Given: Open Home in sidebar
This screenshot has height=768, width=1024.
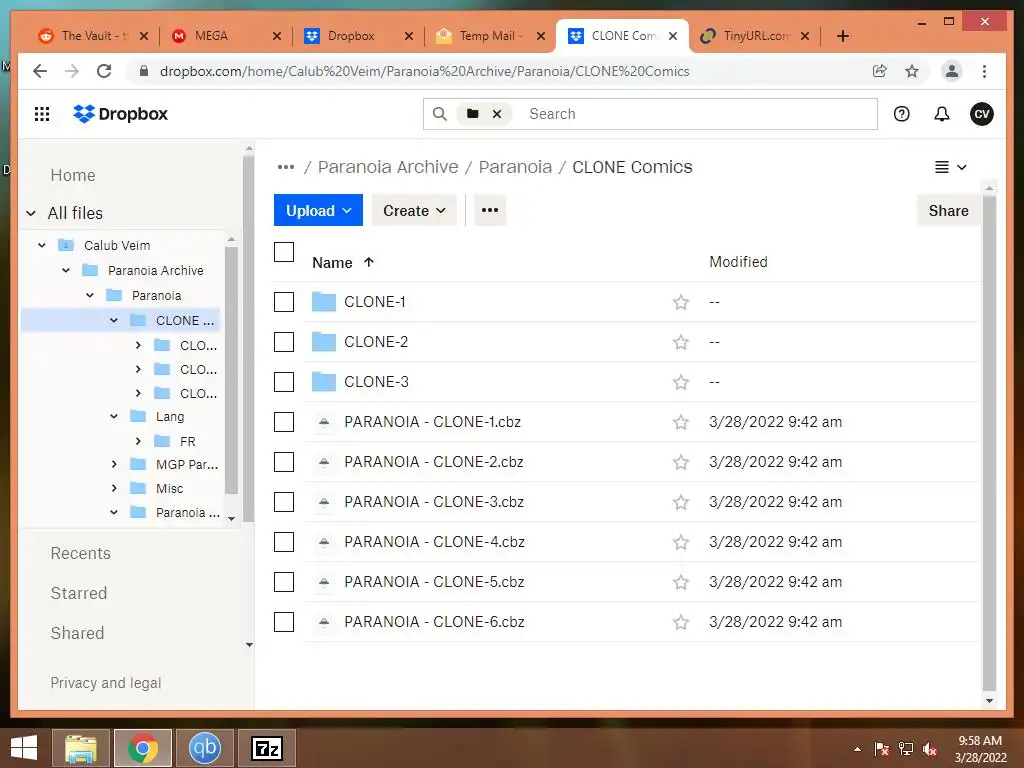Looking at the screenshot, I should point(73,176).
